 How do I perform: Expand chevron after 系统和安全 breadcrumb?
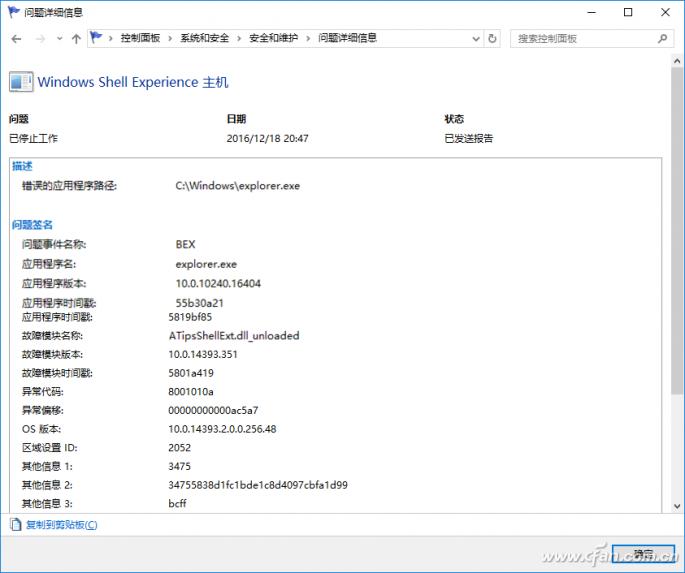[x=241, y=39]
